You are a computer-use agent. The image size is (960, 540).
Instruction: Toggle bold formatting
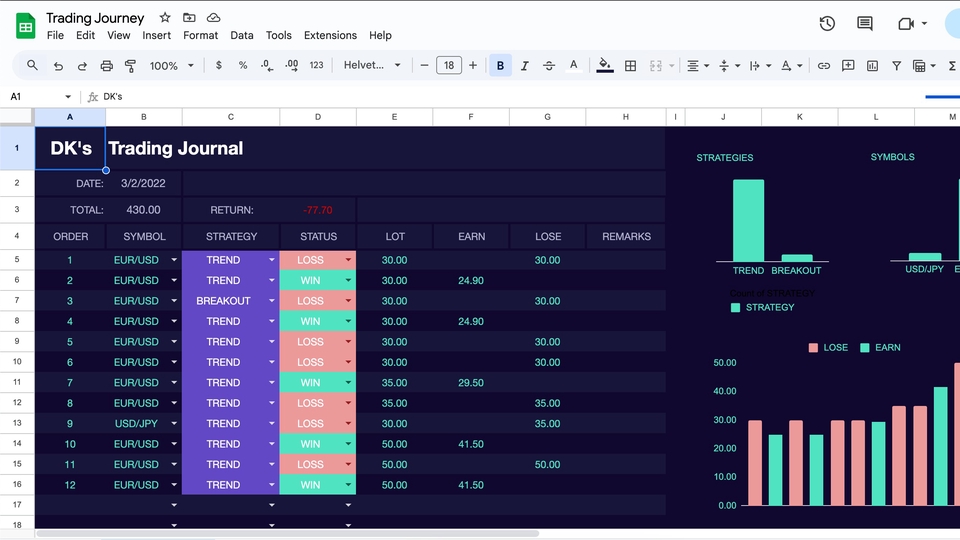(x=500, y=66)
